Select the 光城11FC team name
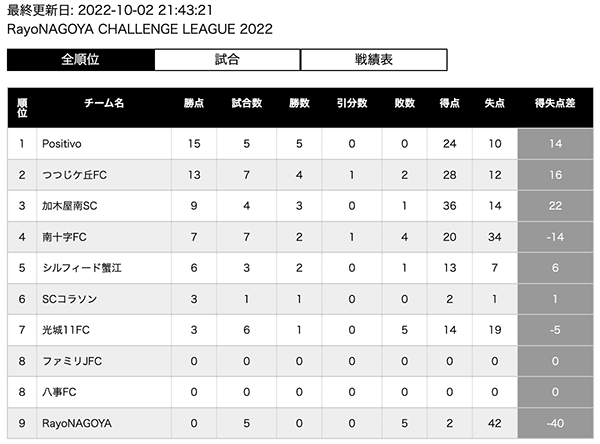600x444 pixels. (x=65, y=330)
